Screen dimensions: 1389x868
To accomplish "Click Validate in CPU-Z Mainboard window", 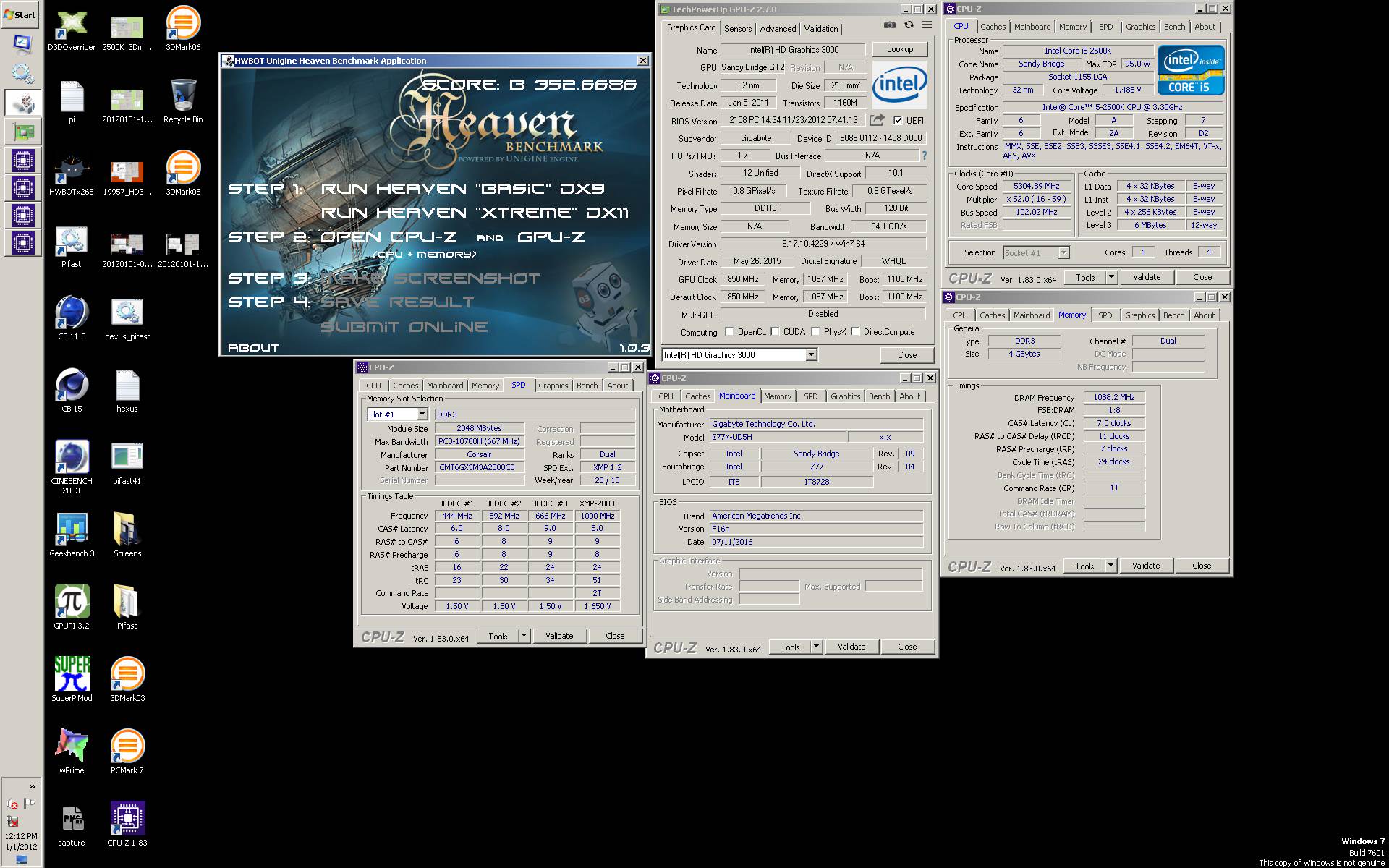I will point(851,647).
